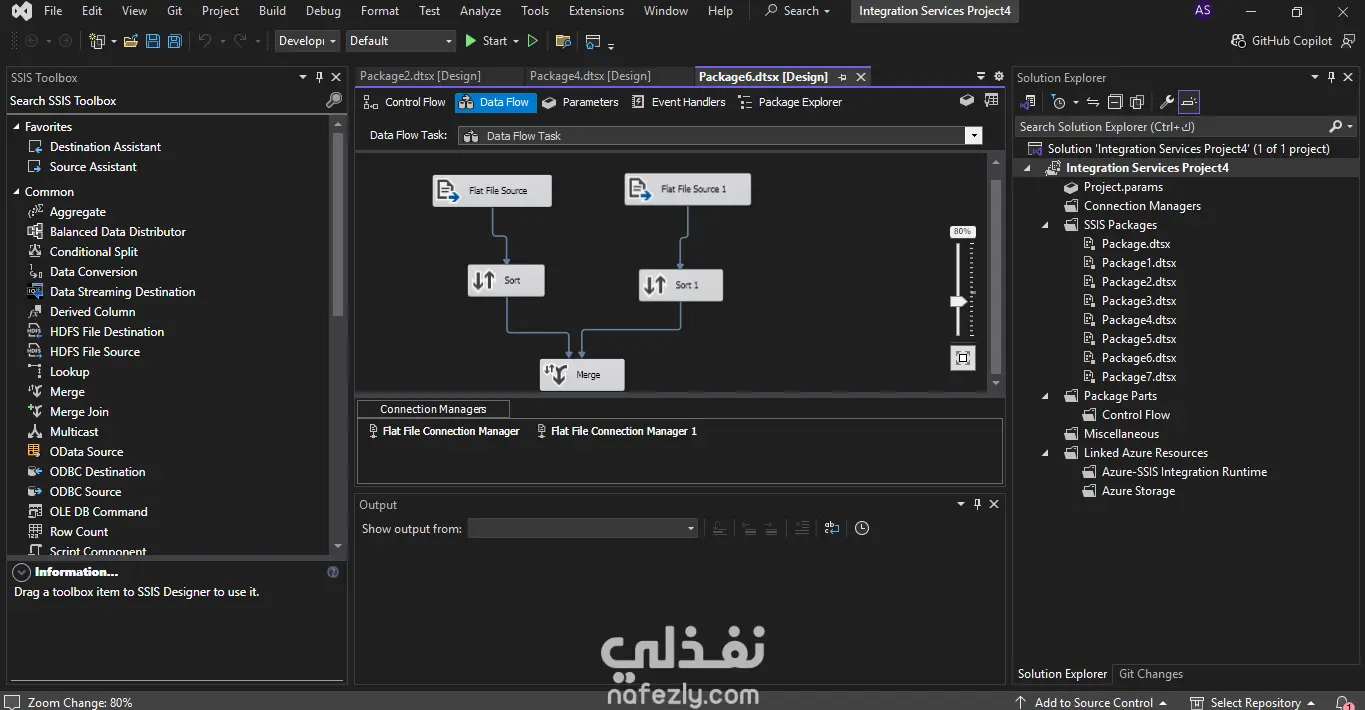Screen dimensions: 1365x710
Task: Open the Build menu
Action: (x=272, y=11)
